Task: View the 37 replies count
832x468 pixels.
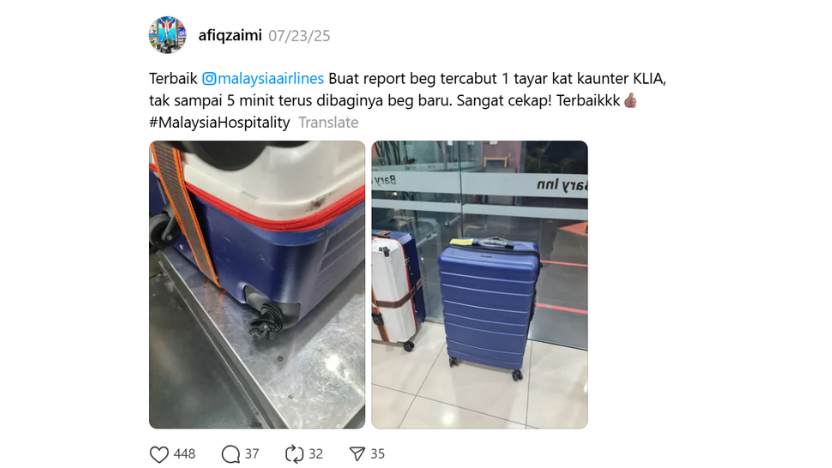Action: click(252, 454)
